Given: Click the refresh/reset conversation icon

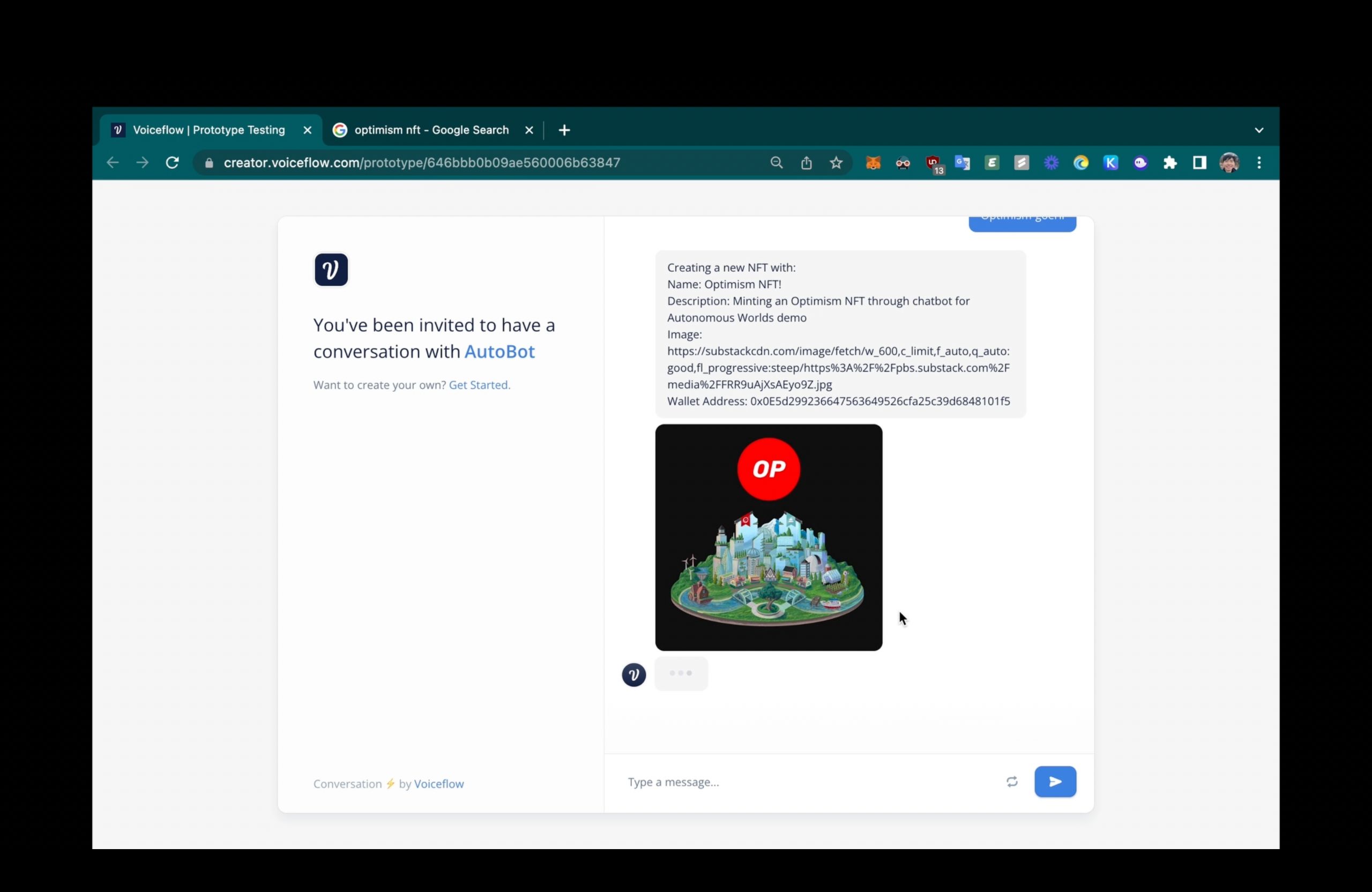Looking at the screenshot, I should pyautogui.click(x=1012, y=781).
